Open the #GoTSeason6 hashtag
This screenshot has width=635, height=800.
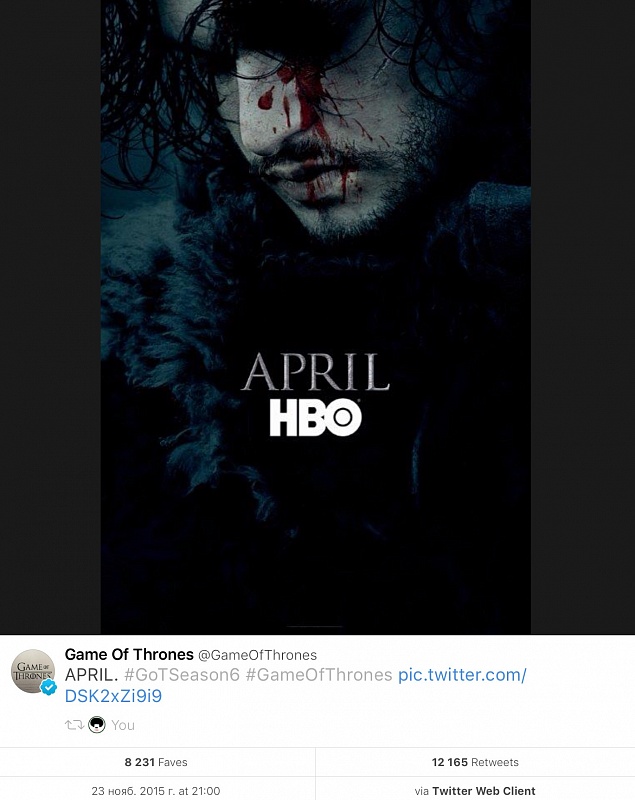click(x=182, y=675)
